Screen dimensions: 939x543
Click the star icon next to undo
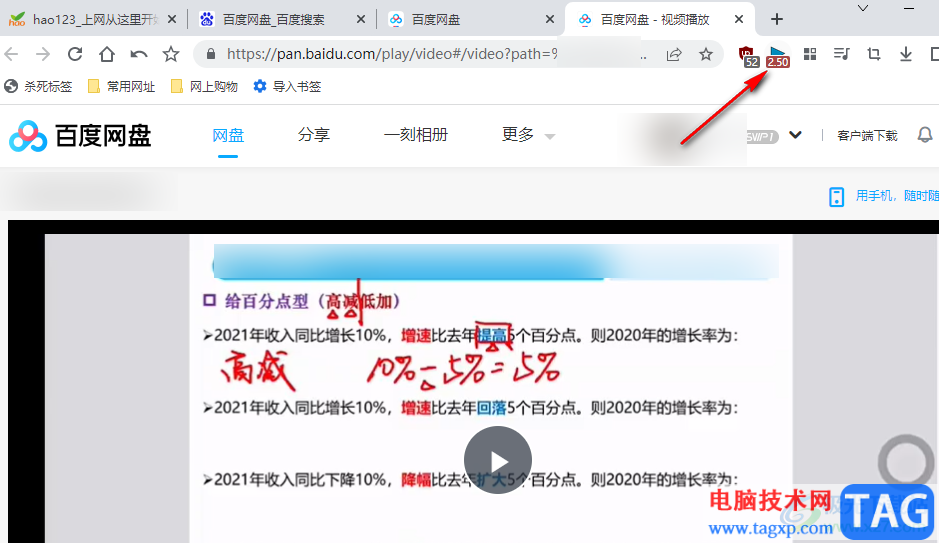[x=171, y=54]
